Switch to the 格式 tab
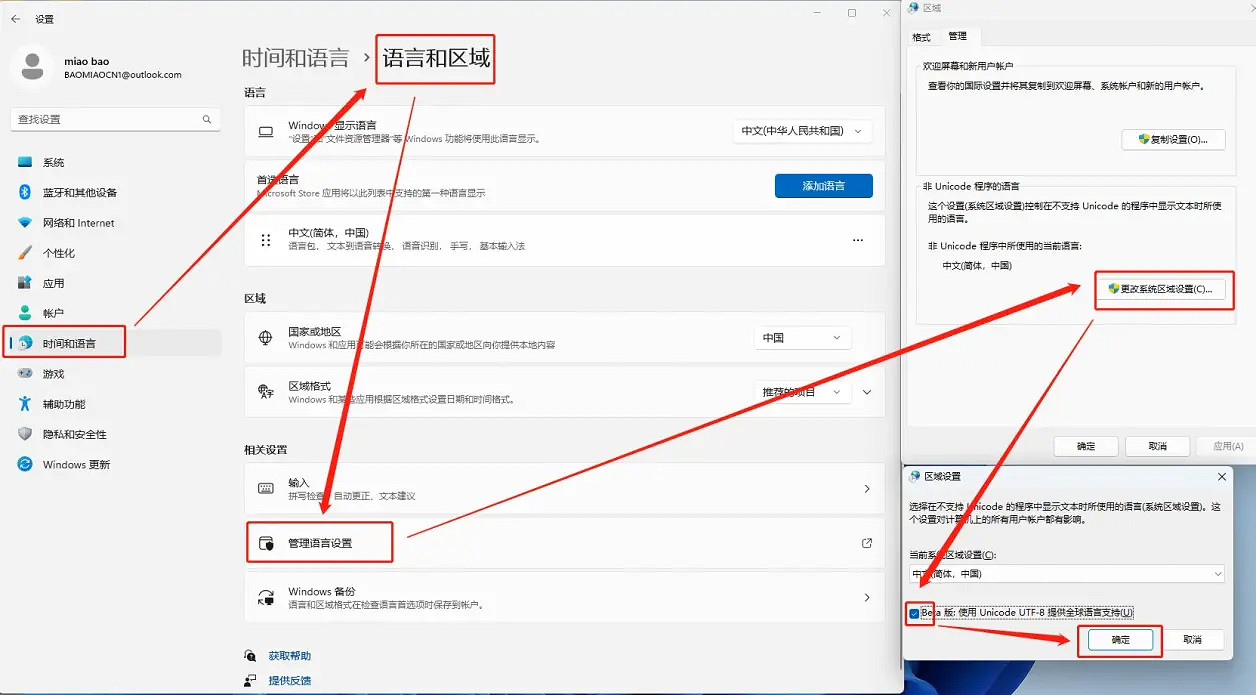Screen dimensions: 1256x695 pos(921,37)
